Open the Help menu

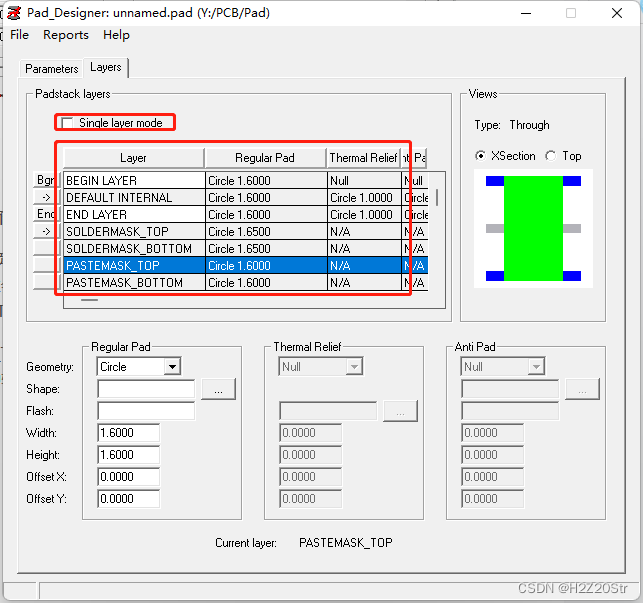click(116, 35)
